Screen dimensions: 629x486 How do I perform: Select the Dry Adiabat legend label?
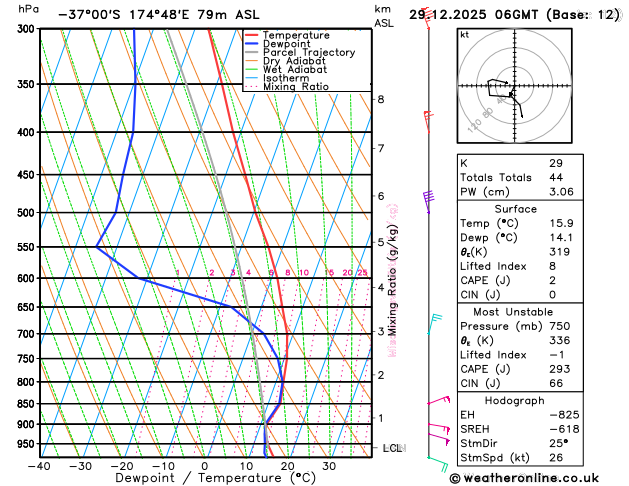(x=294, y=61)
